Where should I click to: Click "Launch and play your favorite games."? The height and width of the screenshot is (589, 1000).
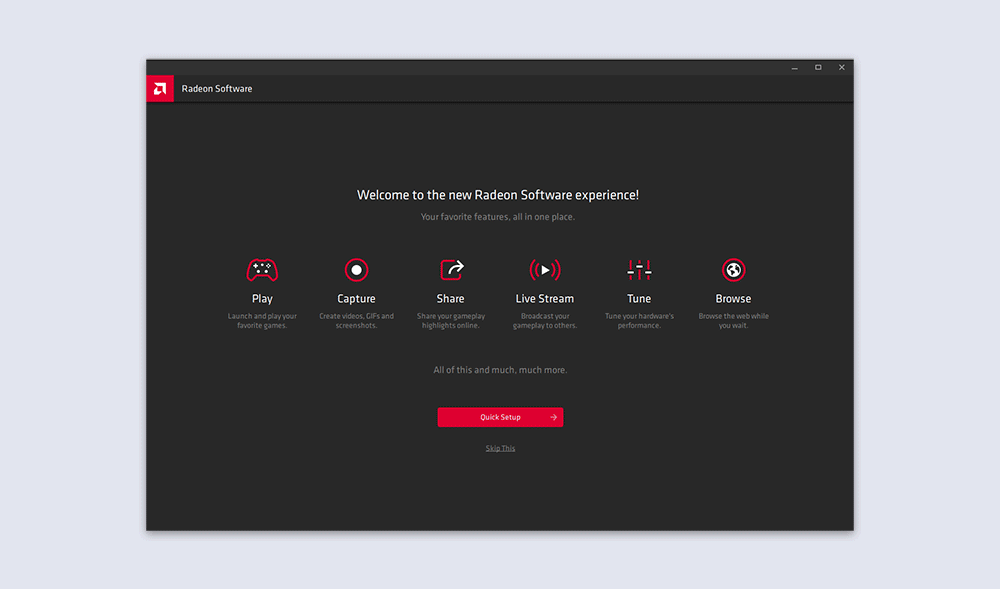click(x=262, y=321)
